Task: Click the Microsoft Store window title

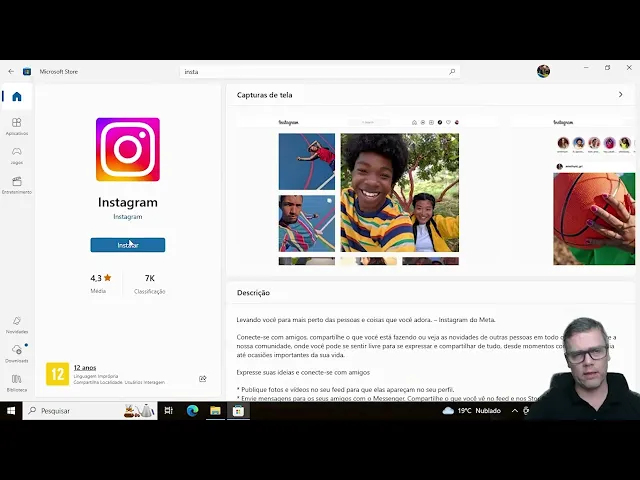Action: pyautogui.click(x=59, y=71)
